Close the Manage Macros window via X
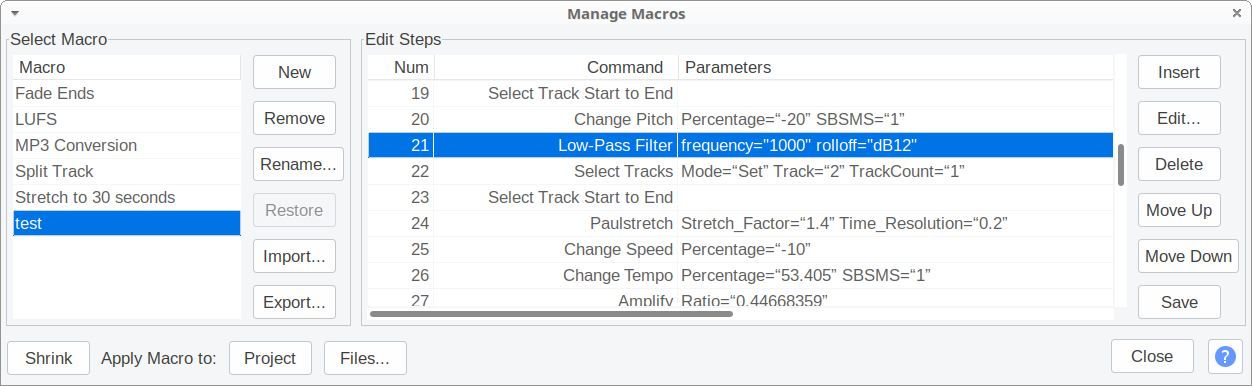Image resolution: width=1252 pixels, height=386 pixels. click(1237, 13)
